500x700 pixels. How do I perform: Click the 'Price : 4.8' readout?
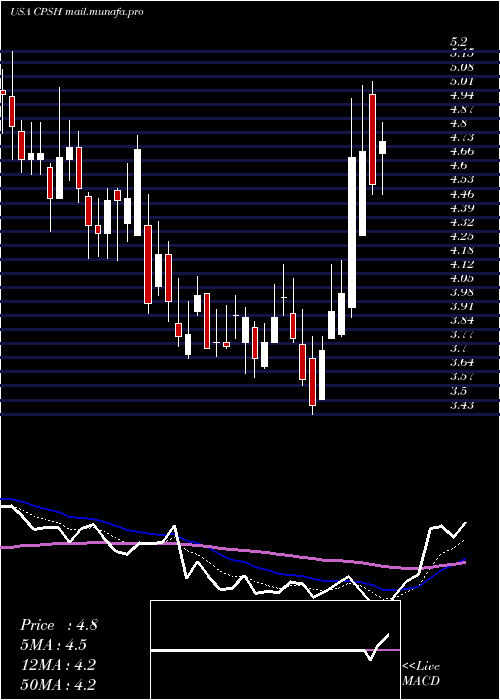(58, 625)
